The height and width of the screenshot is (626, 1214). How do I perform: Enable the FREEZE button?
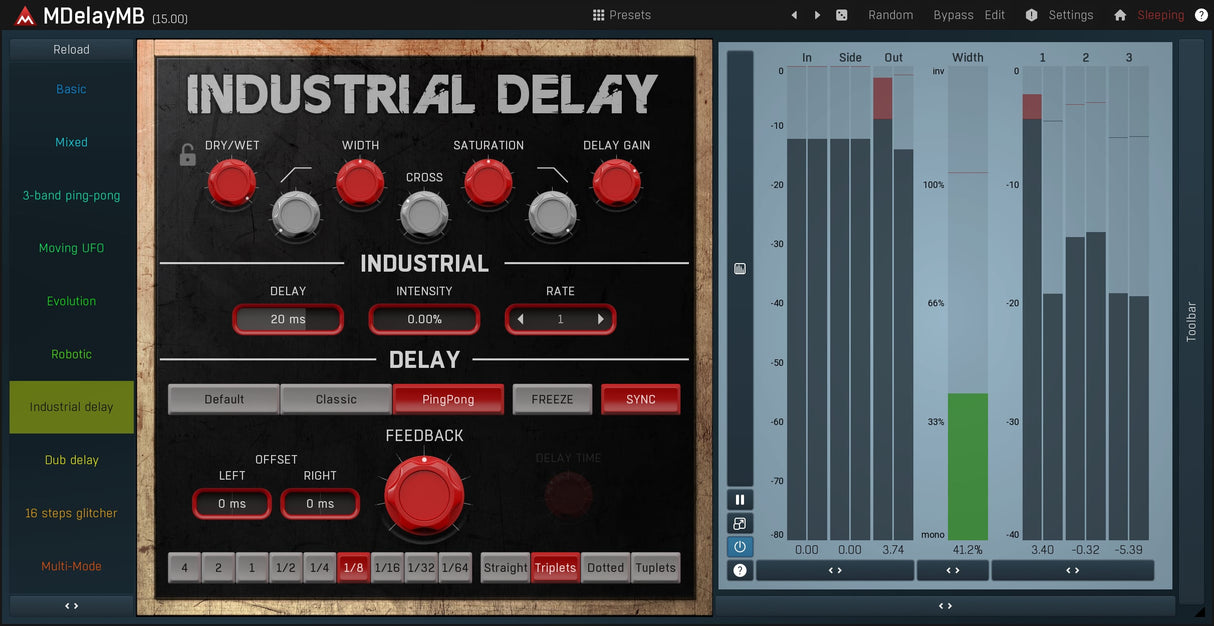click(552, 399)
